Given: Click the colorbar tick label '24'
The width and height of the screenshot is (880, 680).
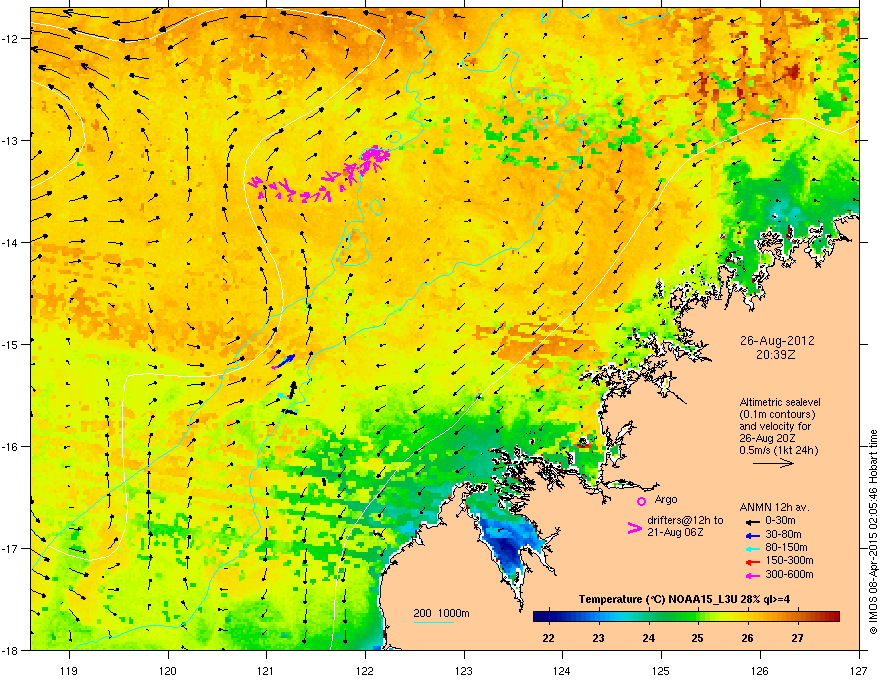Looking at the screenshot, I should (648, 638).
